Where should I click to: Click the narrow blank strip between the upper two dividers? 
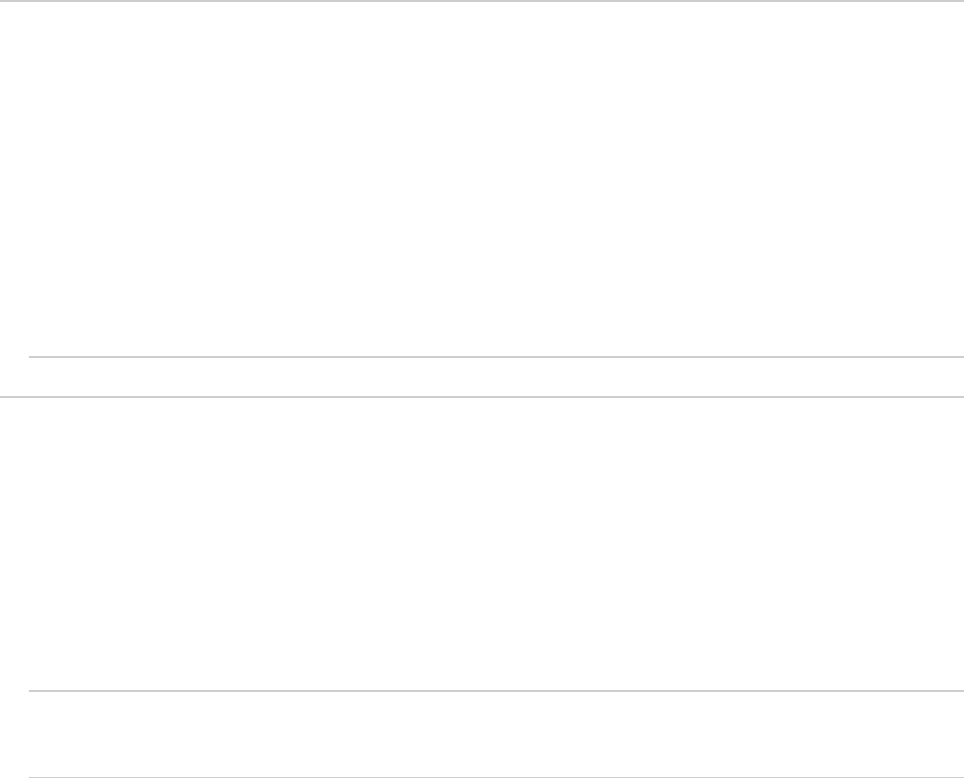click(x=482, y=377)
